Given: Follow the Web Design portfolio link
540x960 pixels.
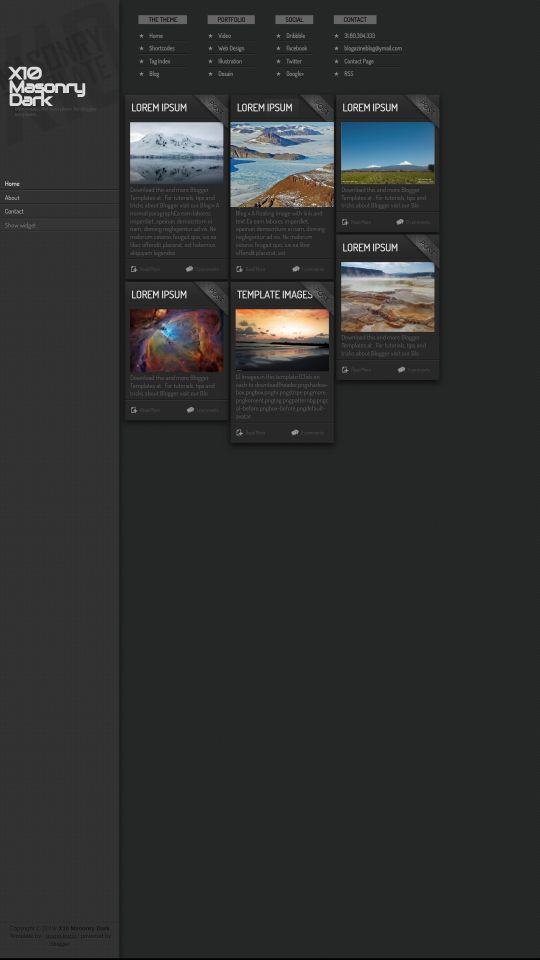Looking at the screenshot, I should [231, 48].
